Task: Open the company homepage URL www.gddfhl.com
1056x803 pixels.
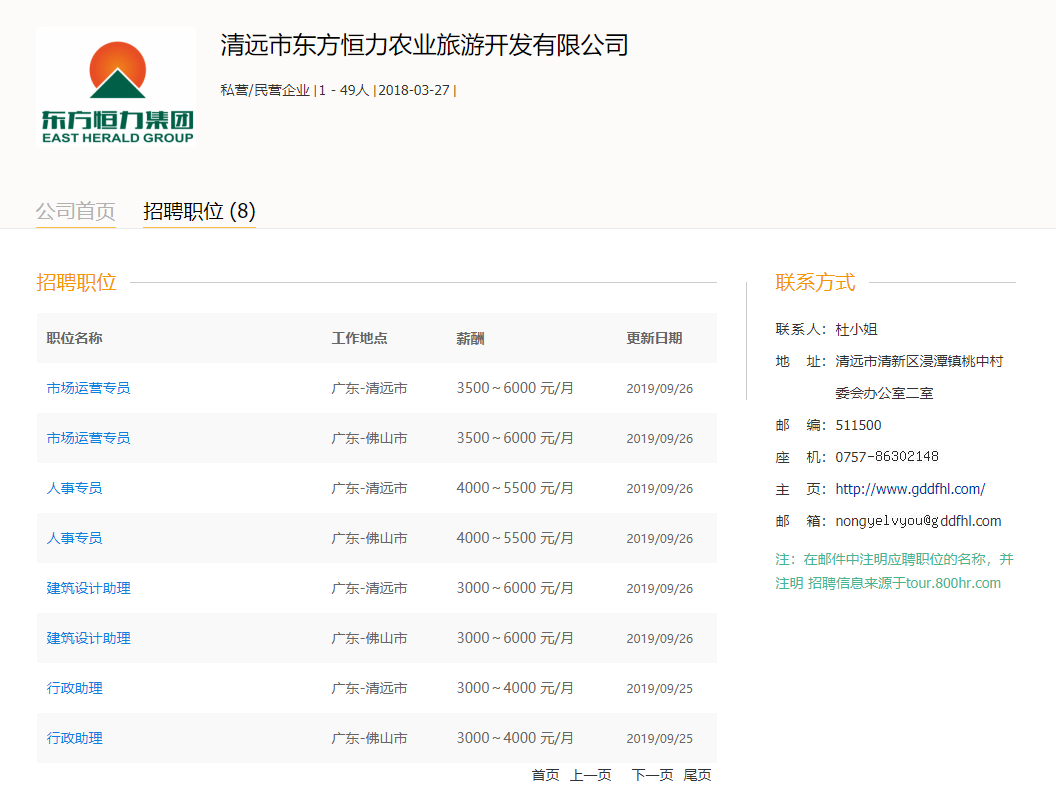Action: point(910,489)
